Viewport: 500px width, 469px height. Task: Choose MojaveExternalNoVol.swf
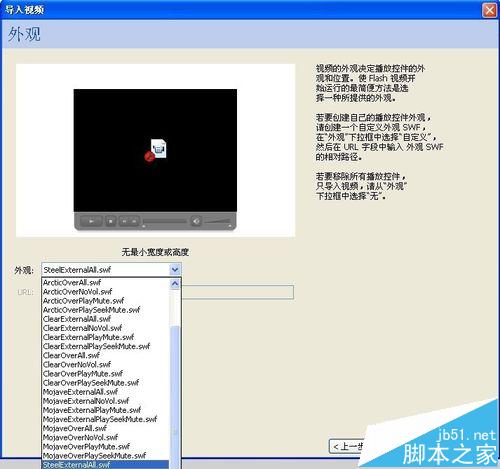point(105,401)
